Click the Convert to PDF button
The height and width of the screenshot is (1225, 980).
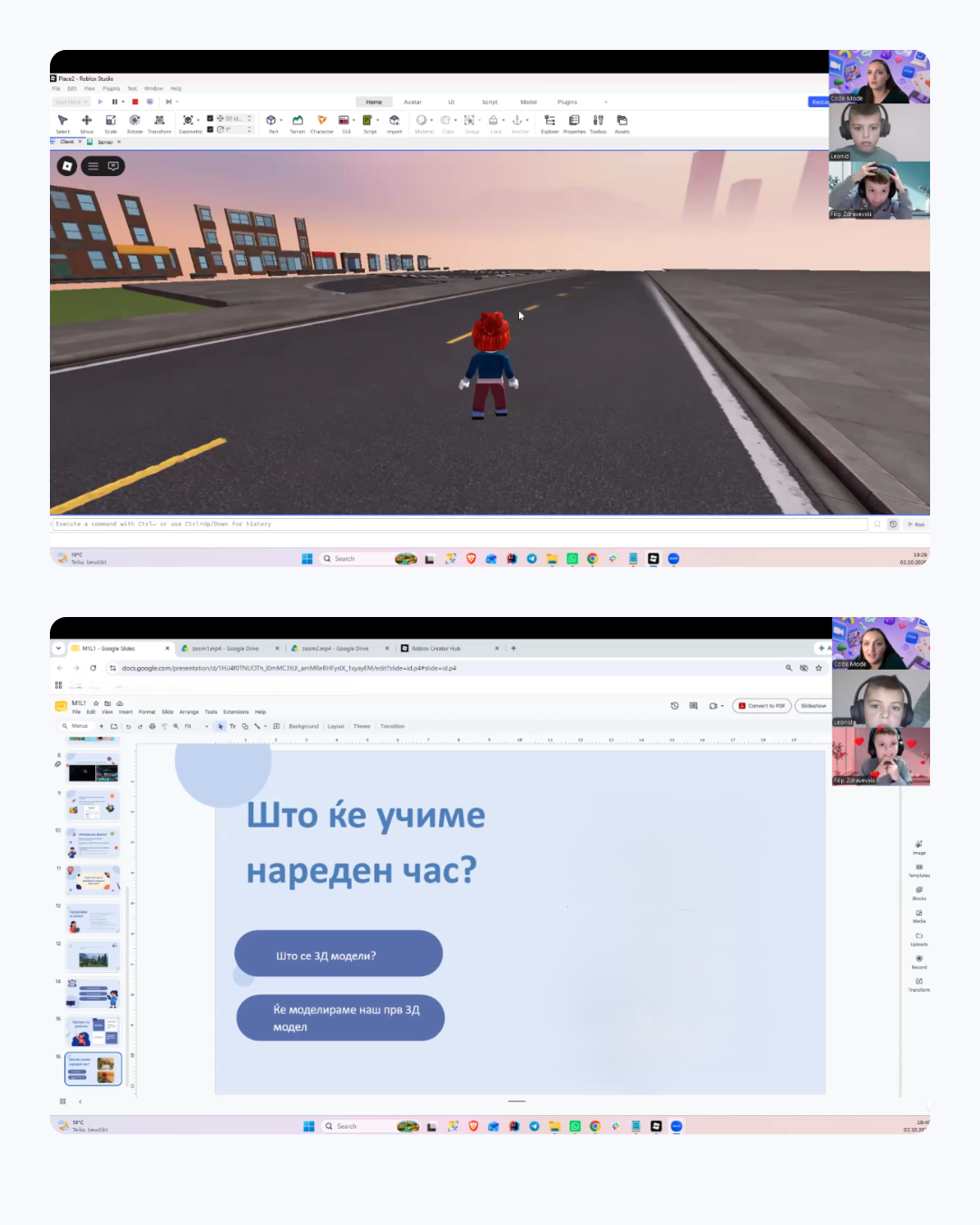(x=762, y=706)
